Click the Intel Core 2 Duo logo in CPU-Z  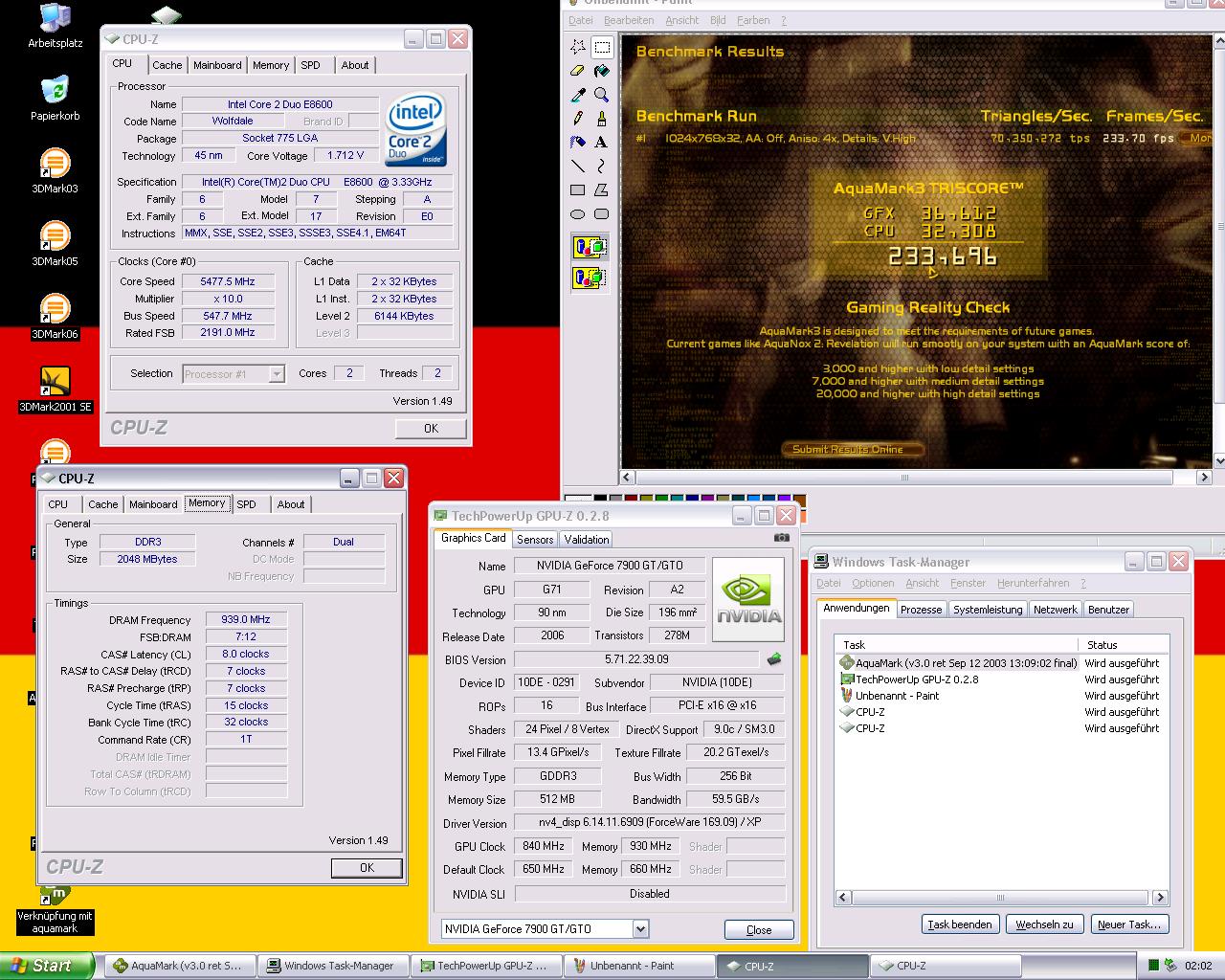click(416, 129)
